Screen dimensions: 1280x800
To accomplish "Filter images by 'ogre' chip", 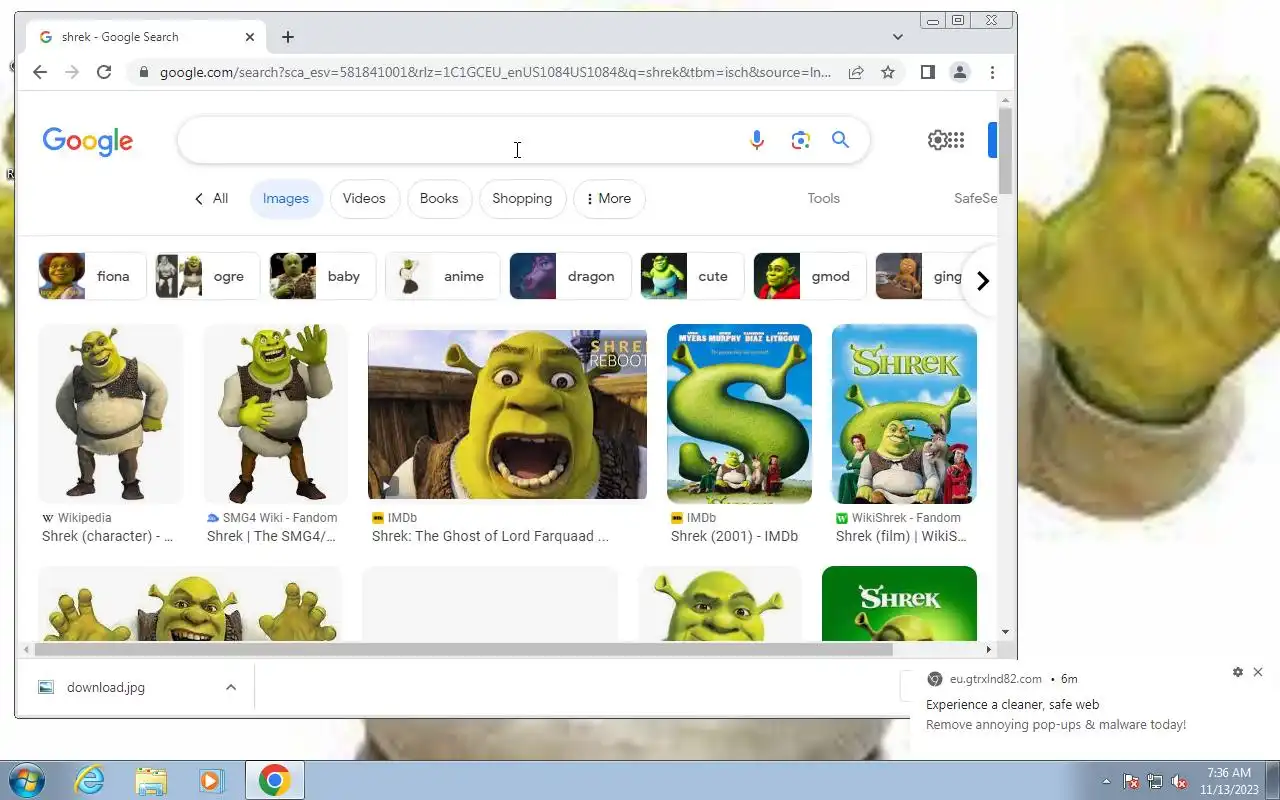I will 207,276.
